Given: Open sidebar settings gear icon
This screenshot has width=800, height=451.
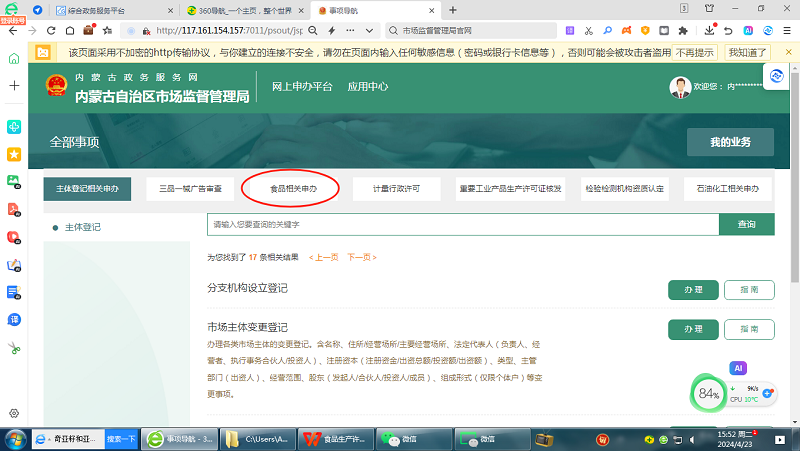Looking at the screenshot, I should click(14, 413).
